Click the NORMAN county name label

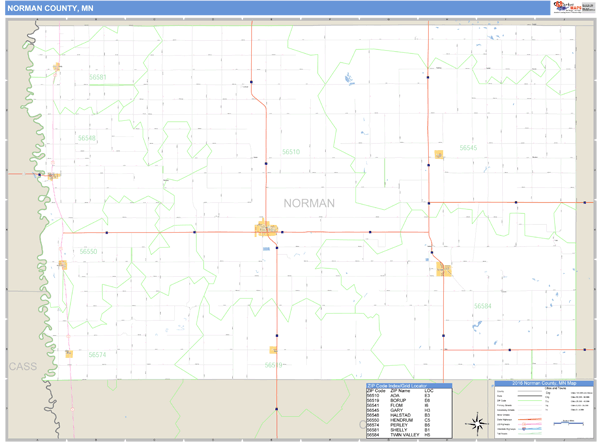coord(309,203)
